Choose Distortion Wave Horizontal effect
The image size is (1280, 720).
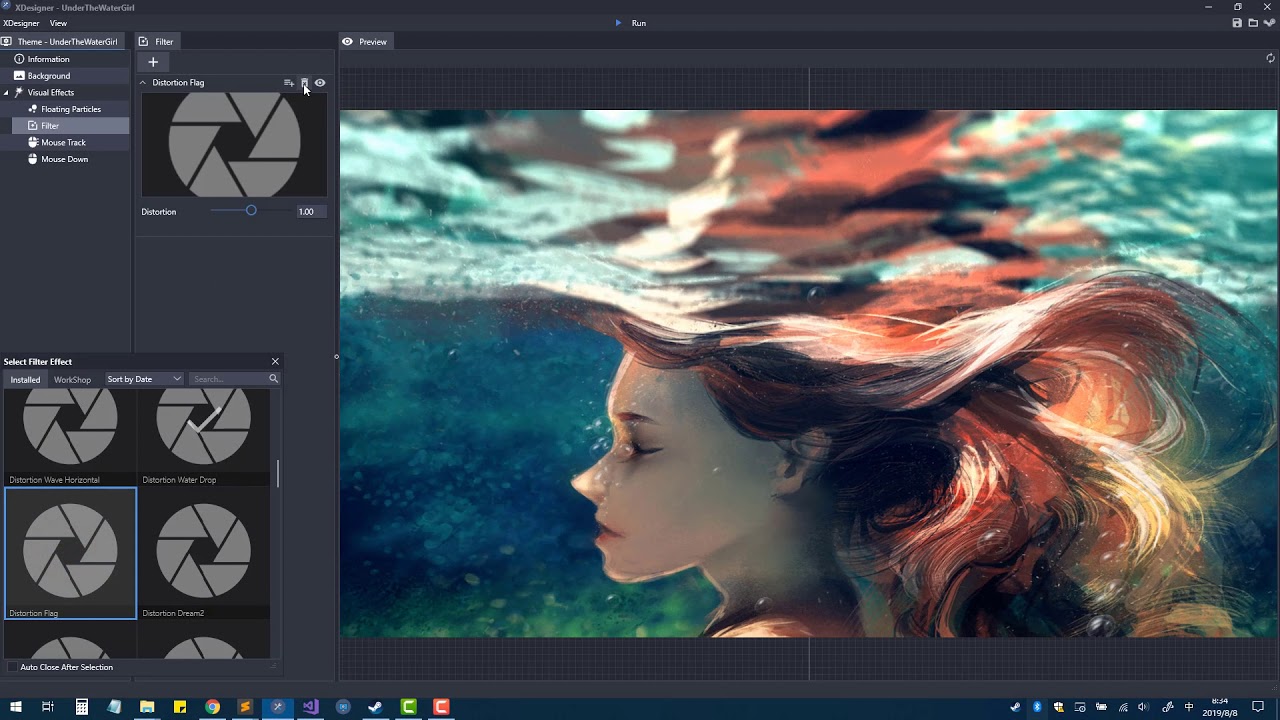70,437
